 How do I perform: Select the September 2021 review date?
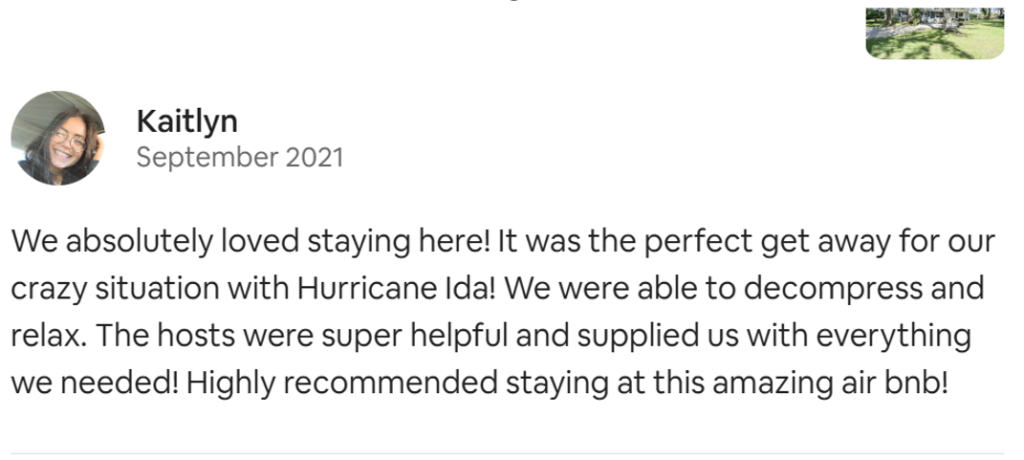point(240,157)
